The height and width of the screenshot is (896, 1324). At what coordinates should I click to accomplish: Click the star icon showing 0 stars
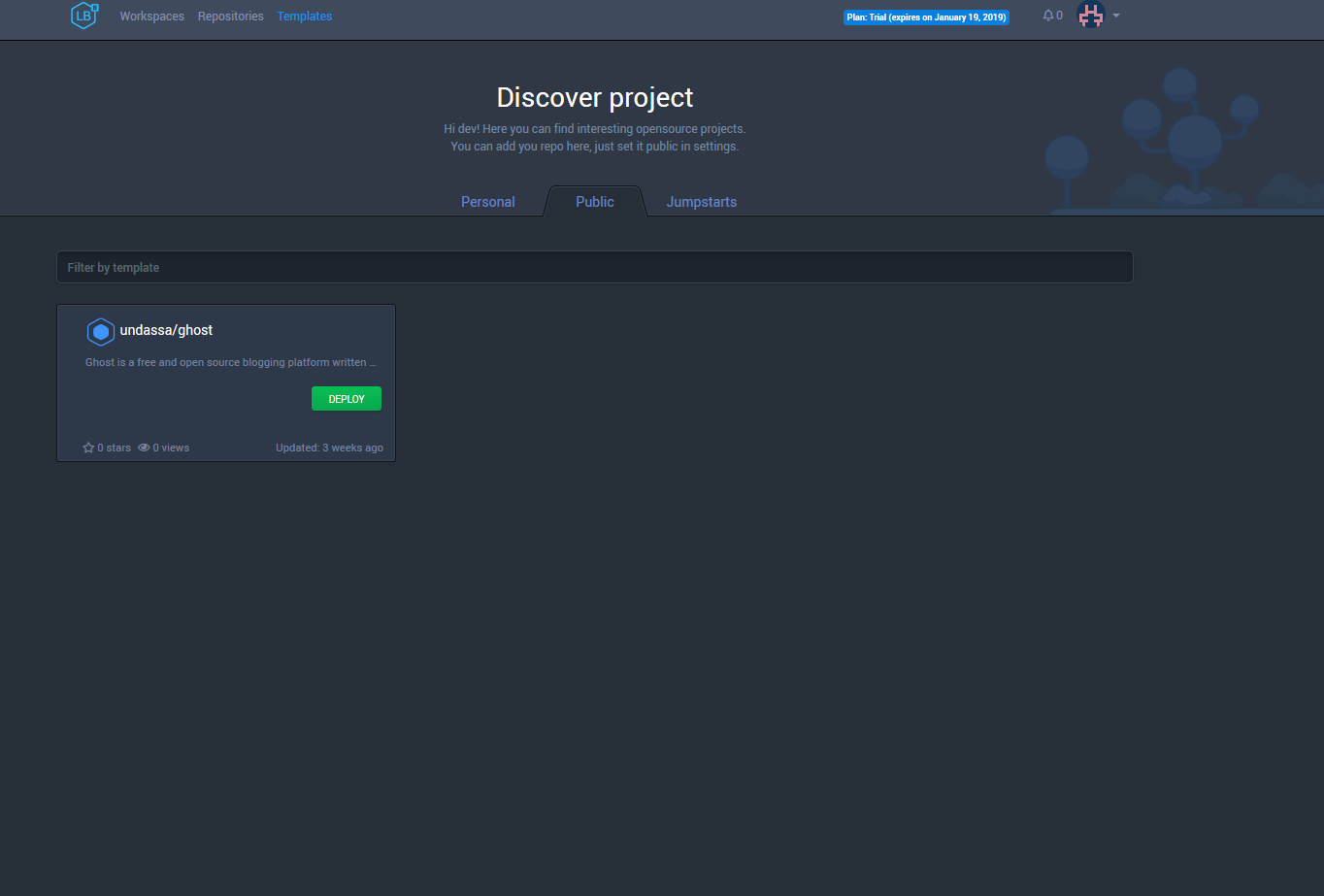(x=87, y=448)
